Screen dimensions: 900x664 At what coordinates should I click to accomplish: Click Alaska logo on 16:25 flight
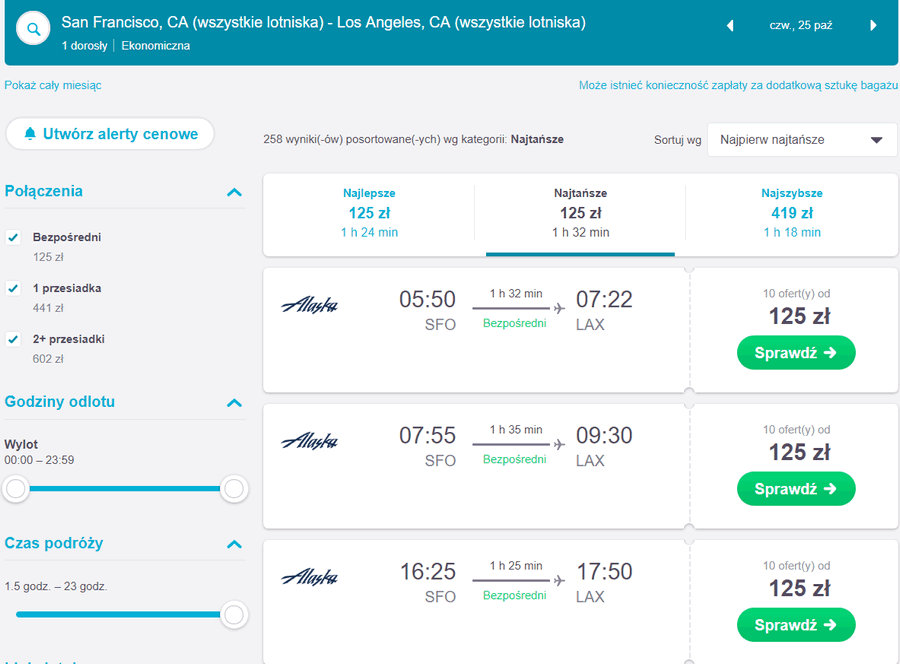pyautogui.click(x=309, y=578)
